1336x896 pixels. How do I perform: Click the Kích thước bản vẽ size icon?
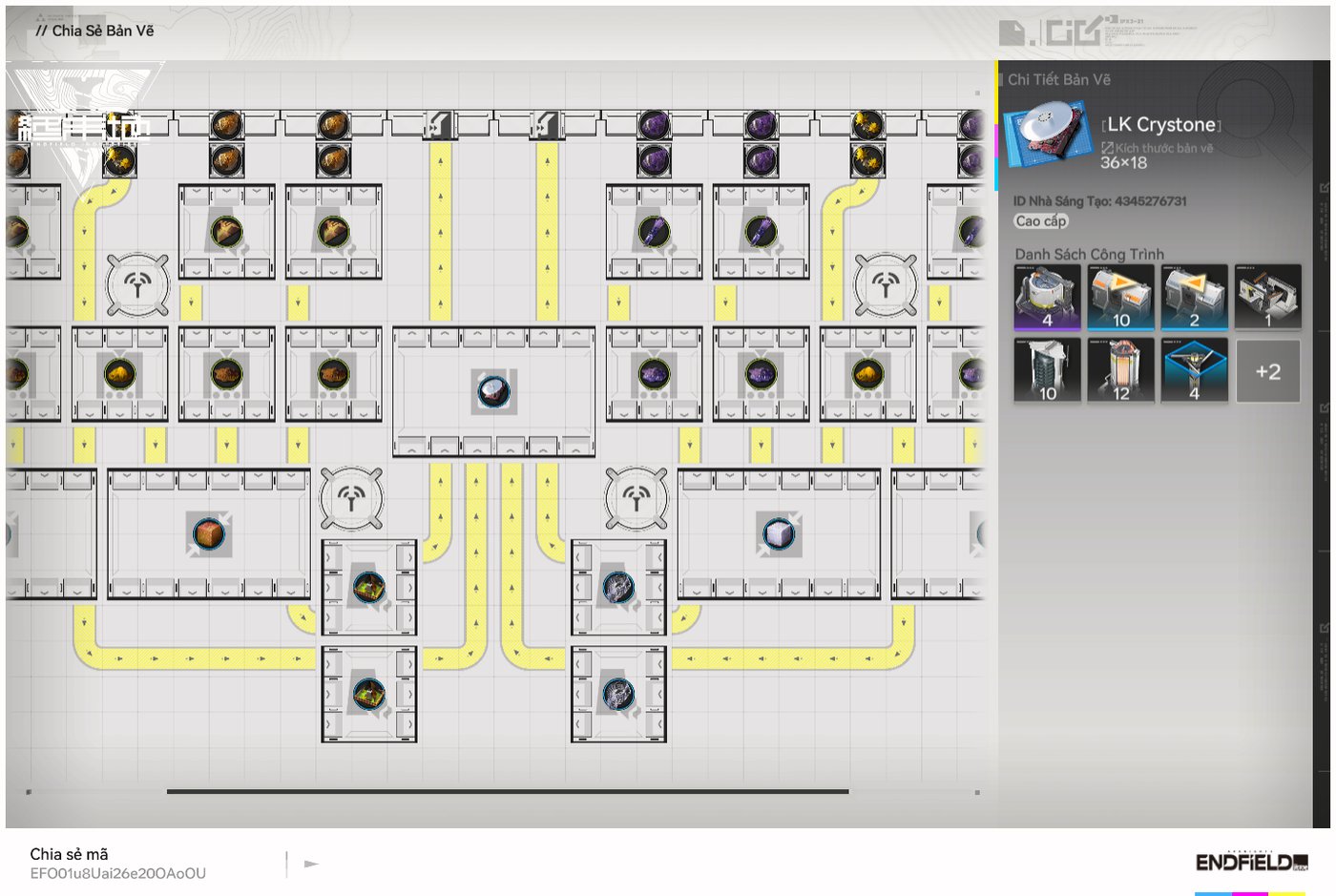coord(1107,148)
